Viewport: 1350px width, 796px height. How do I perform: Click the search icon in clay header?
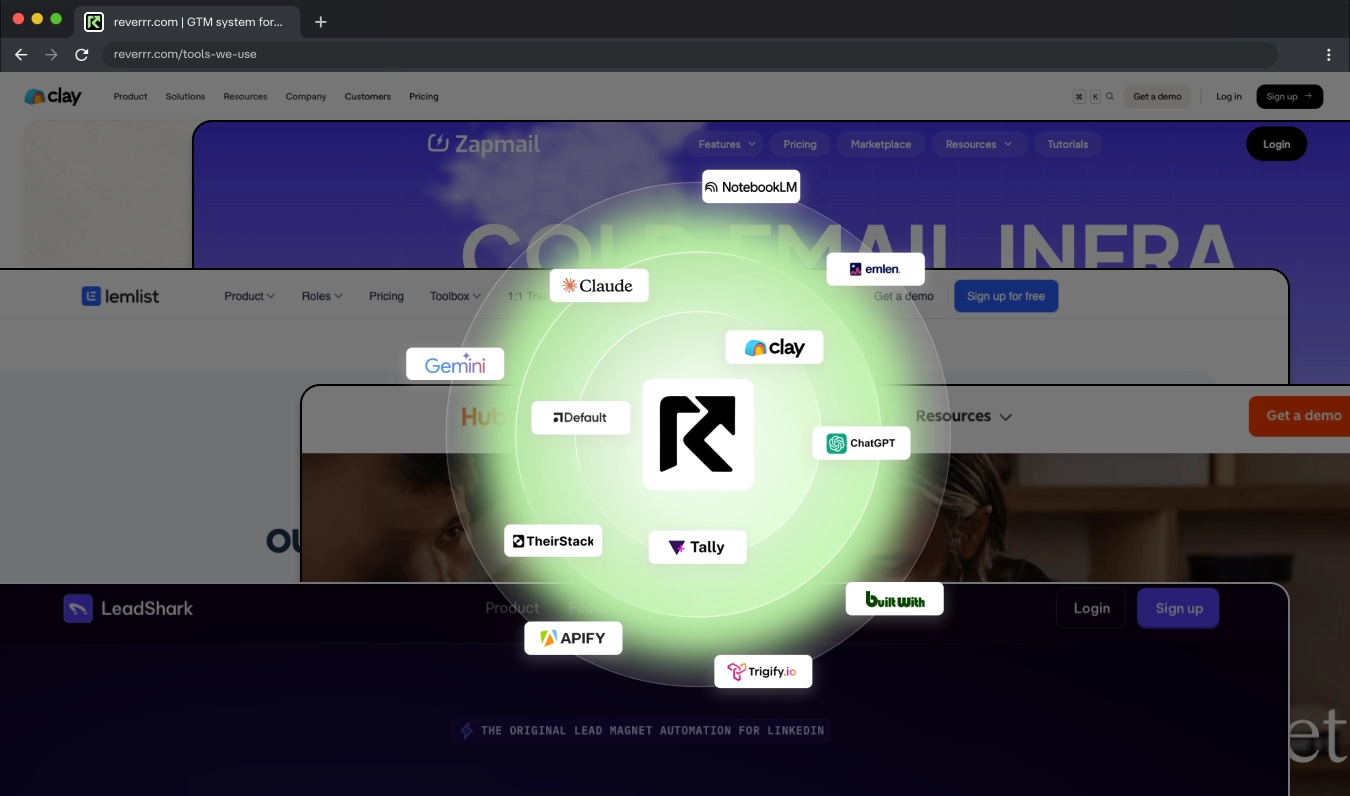[x=1110, y=97]
